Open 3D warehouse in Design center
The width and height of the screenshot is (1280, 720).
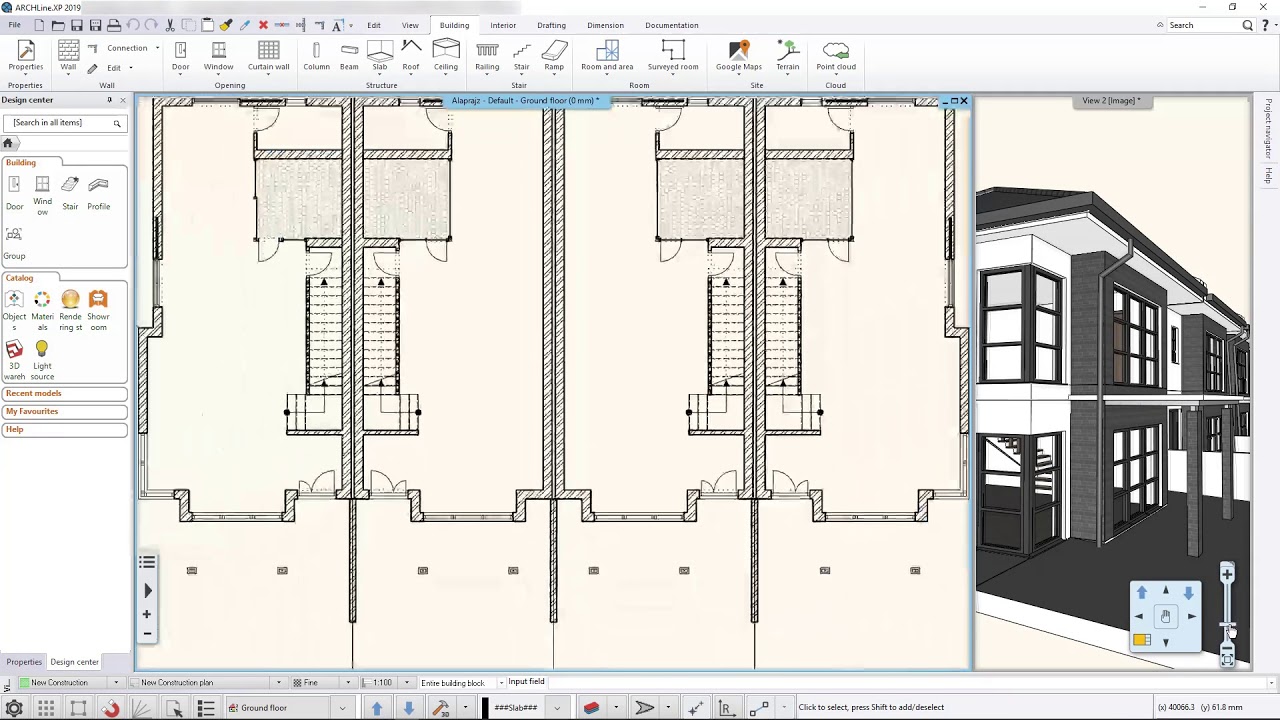tap(14, 360)
